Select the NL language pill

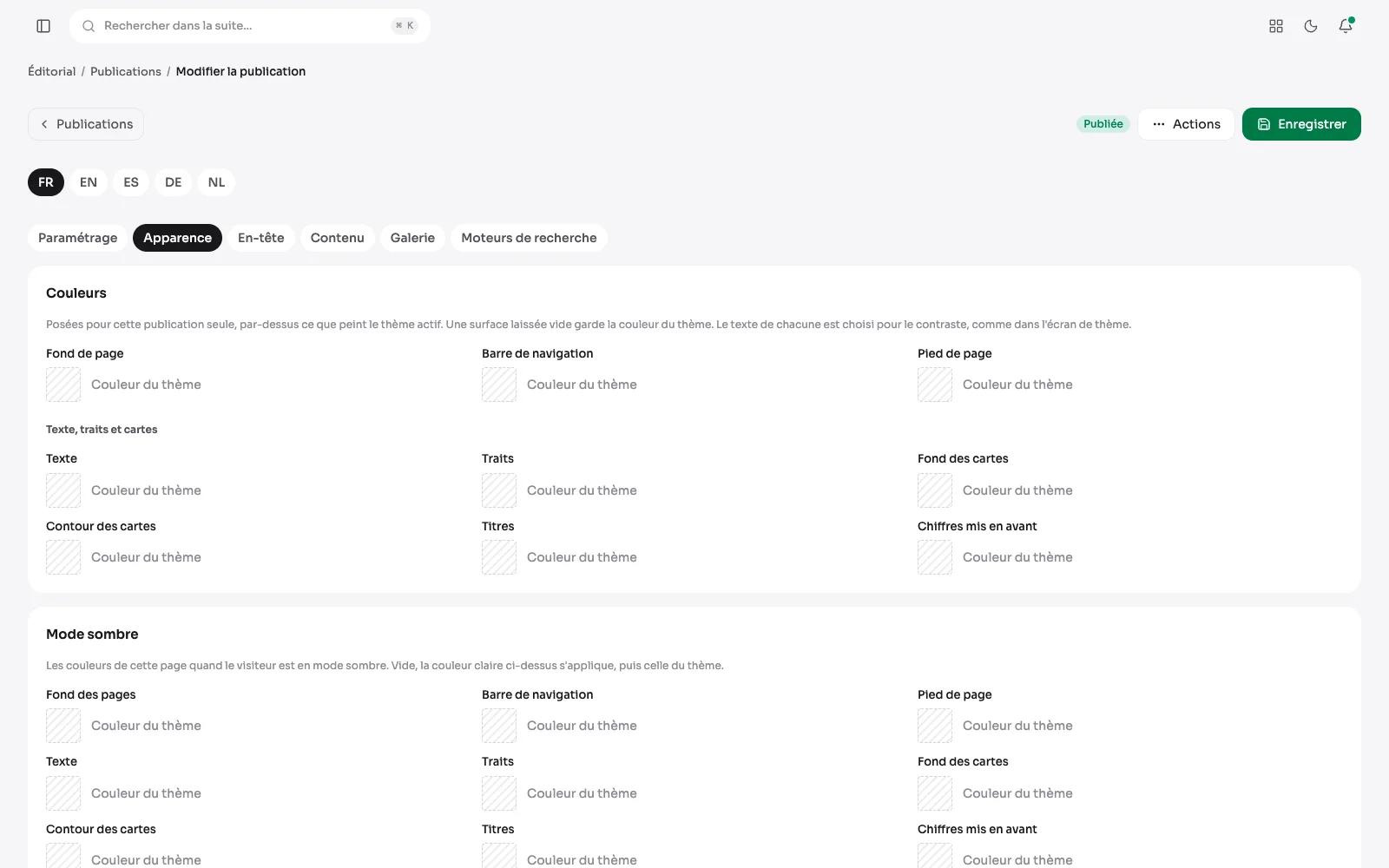click(x=216, y=182)
